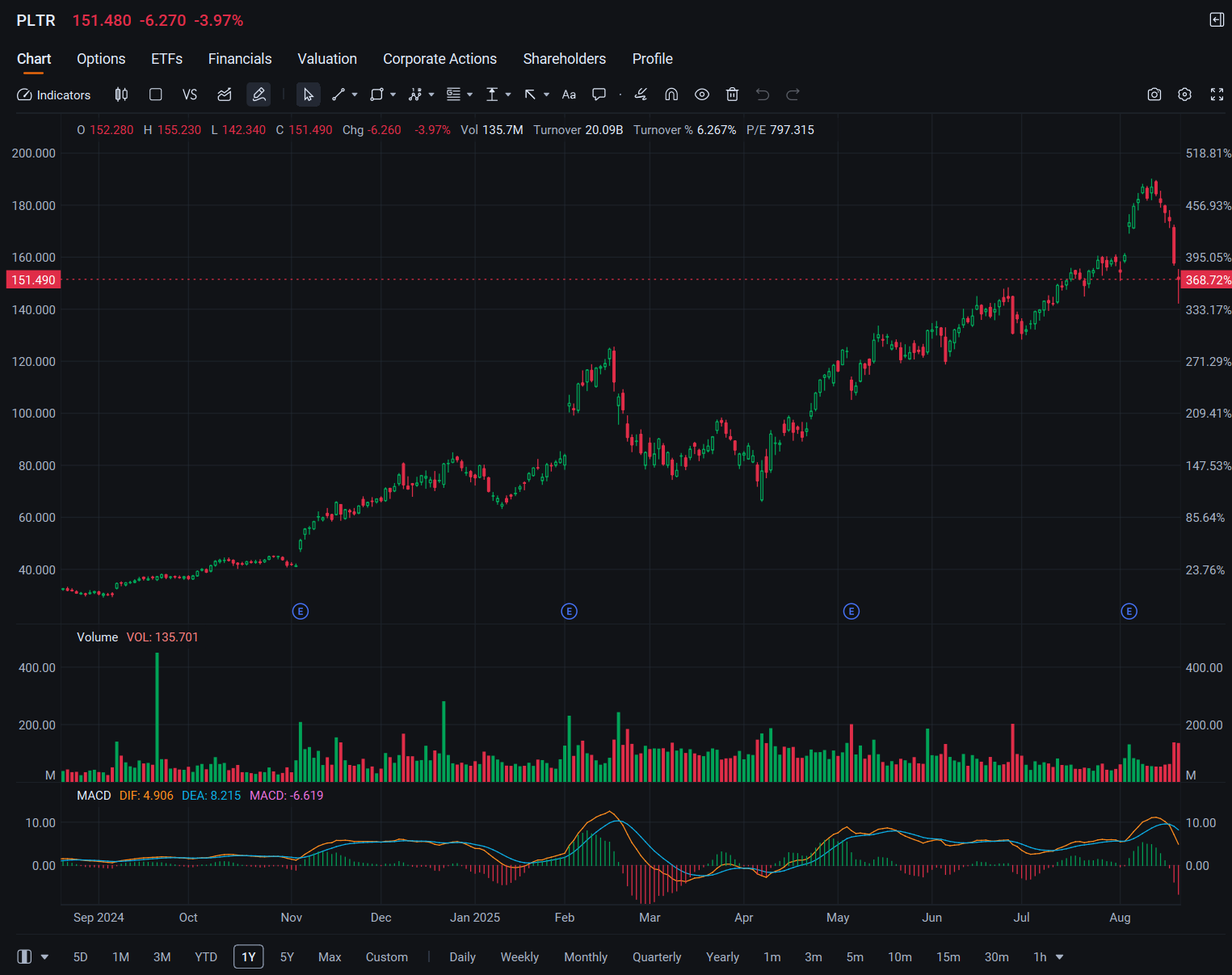Select the rectangle shape tool
Screen dimensions: 1232x975
click(x=376, y=95)
